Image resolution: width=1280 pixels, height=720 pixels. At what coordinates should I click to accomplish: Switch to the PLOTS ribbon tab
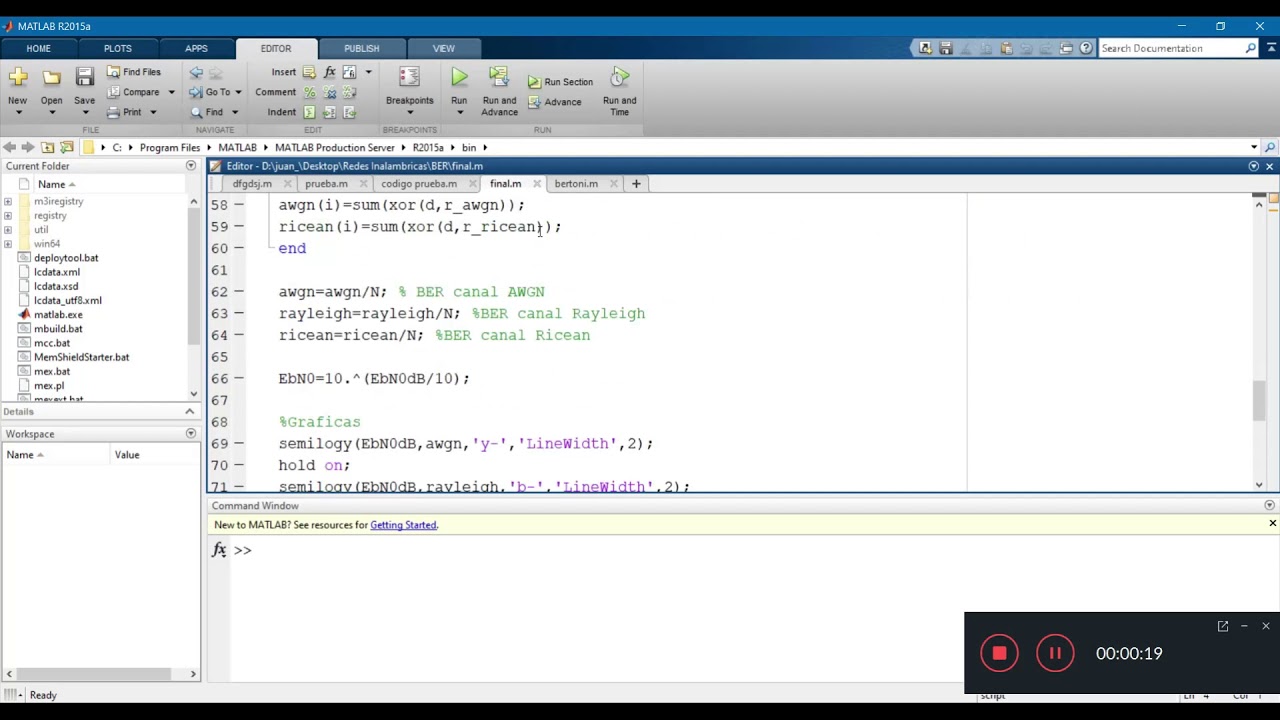tap(117, 48)
